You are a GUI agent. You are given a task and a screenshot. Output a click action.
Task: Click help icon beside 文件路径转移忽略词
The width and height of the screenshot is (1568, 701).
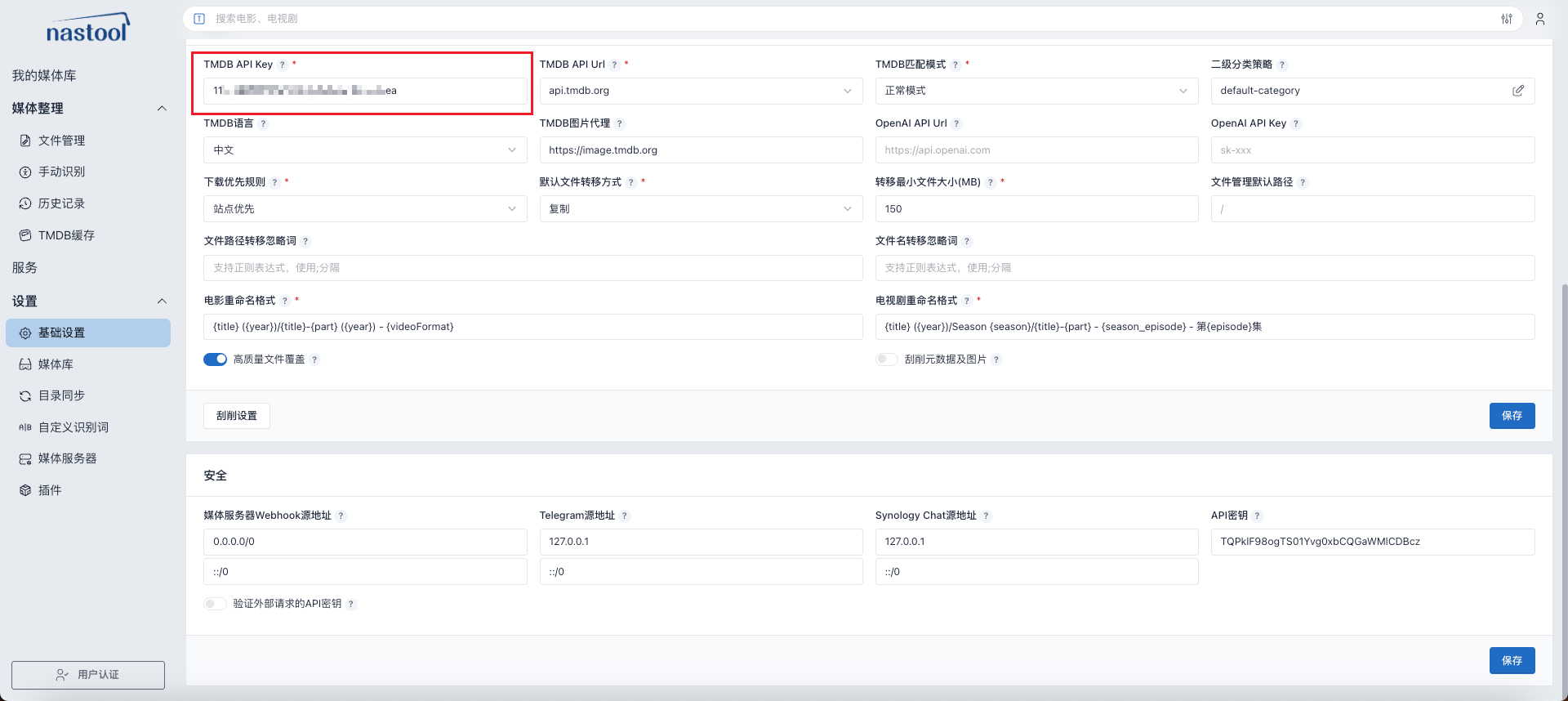coord(306,242)
